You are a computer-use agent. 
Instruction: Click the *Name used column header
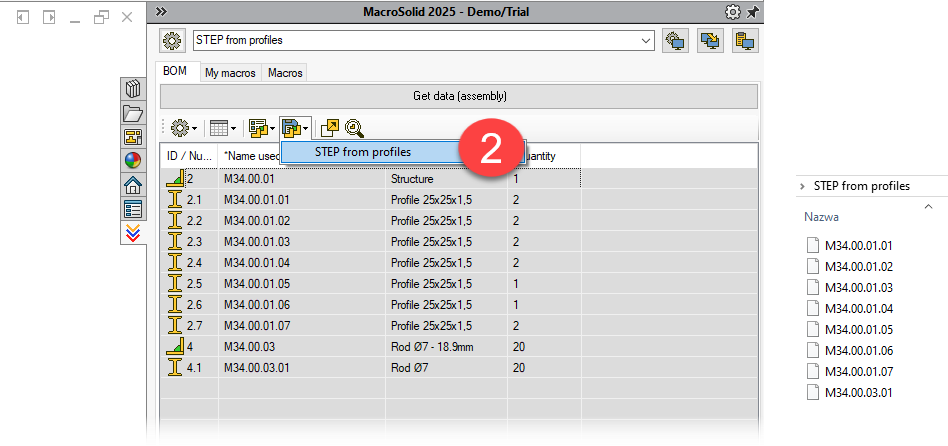250,156
